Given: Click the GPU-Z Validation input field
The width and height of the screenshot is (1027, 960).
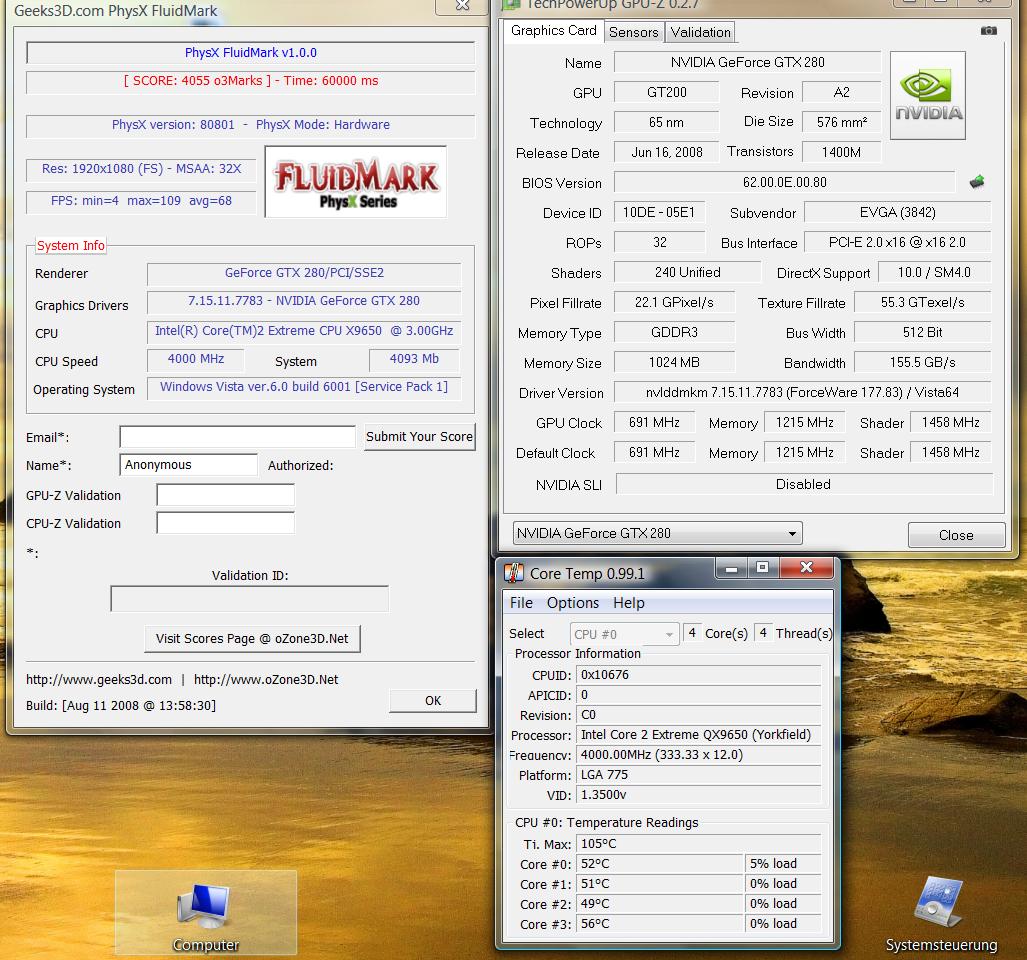Looking at the screenshot, I should click(x=225, y=495).
